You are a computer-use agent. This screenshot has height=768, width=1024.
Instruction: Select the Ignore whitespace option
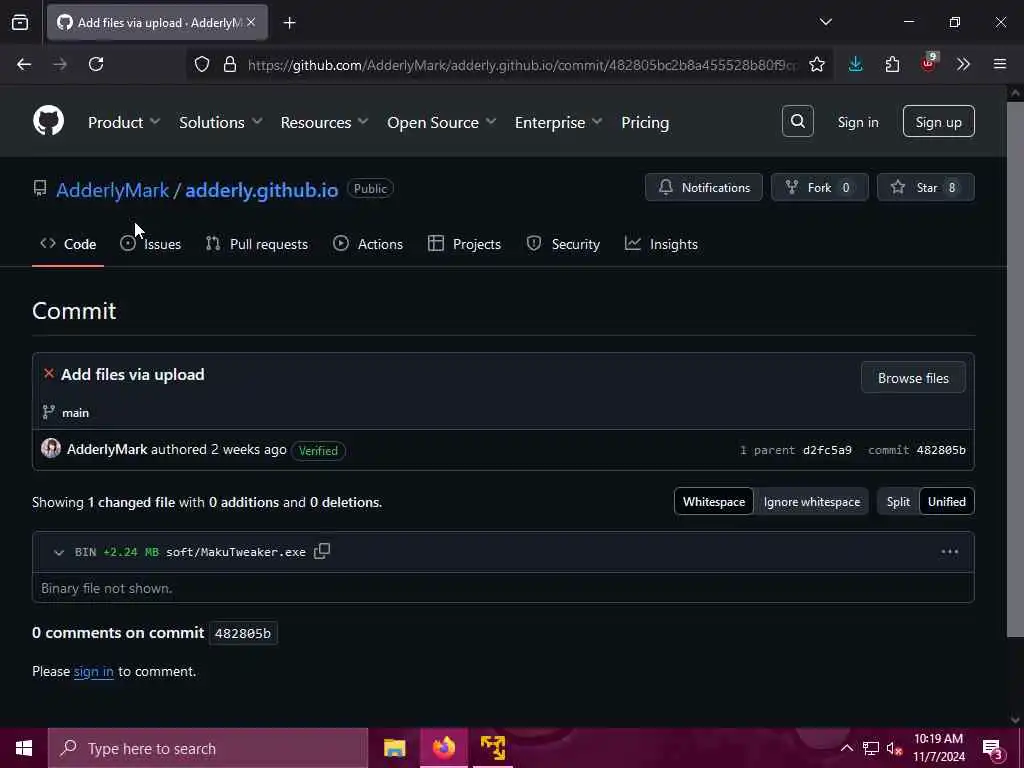[x=812, y=502]
